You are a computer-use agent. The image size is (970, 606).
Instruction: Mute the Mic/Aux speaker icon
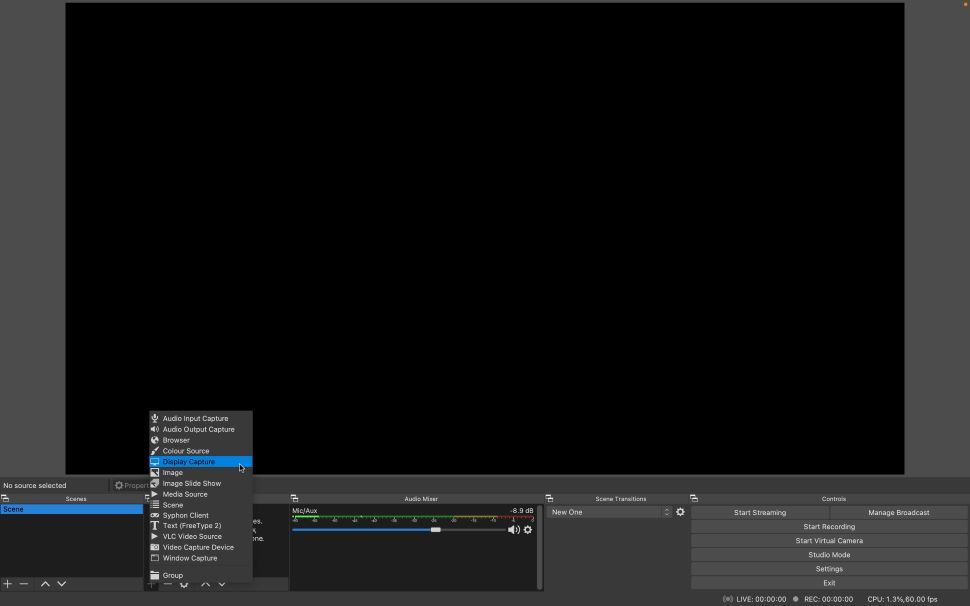click(x=513, y=530)
